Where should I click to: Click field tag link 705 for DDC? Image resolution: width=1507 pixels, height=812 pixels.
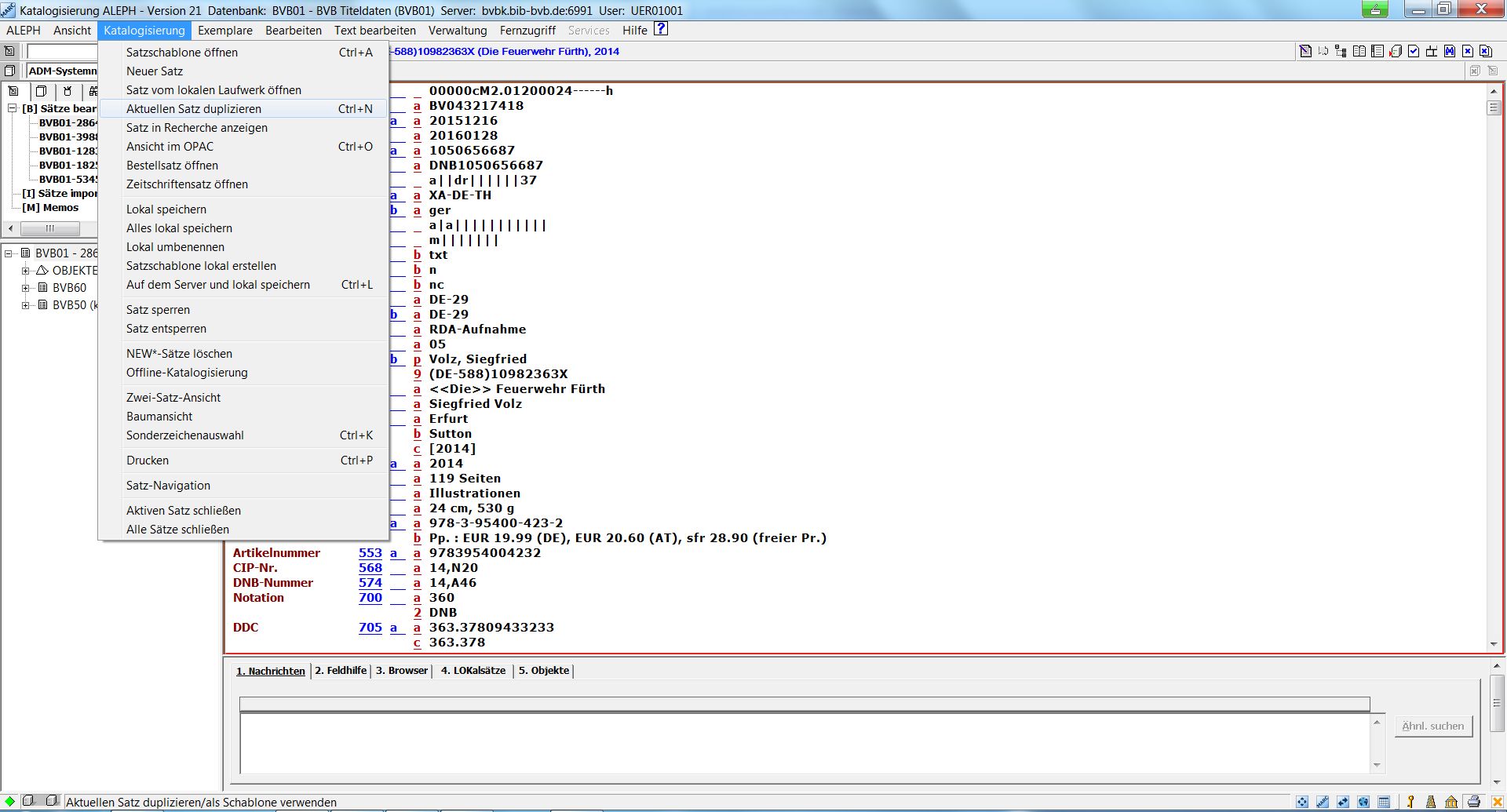coord(370,628)
